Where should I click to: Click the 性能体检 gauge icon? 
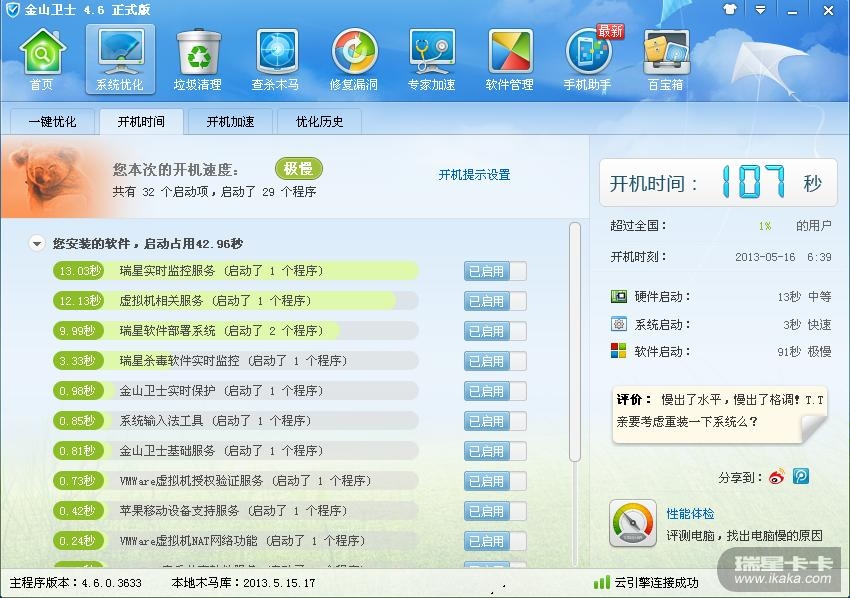[x=632, y=523]
